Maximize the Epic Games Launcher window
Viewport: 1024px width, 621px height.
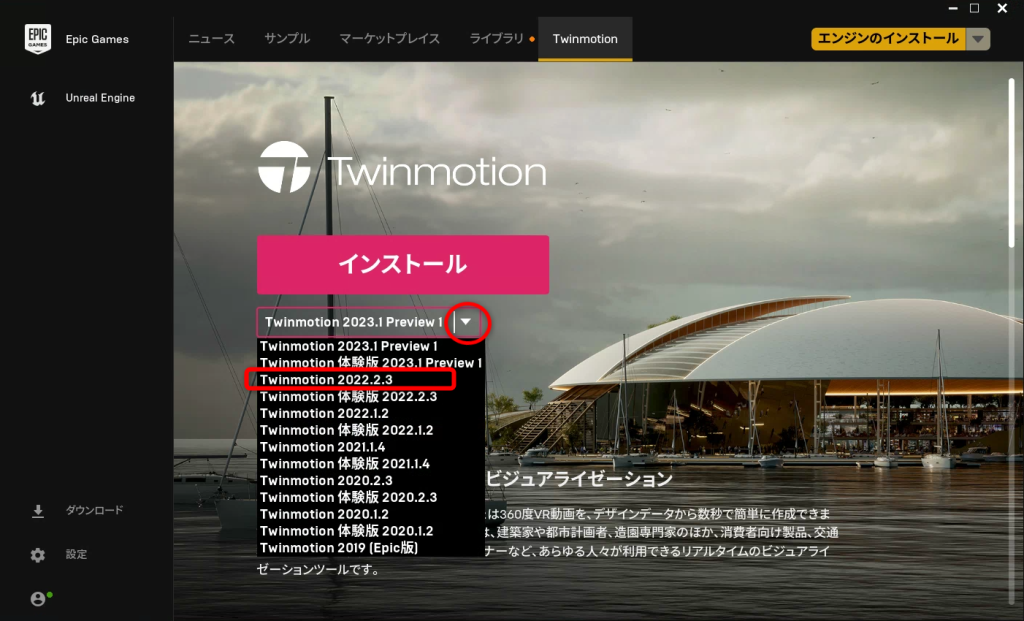coord(974,8)
